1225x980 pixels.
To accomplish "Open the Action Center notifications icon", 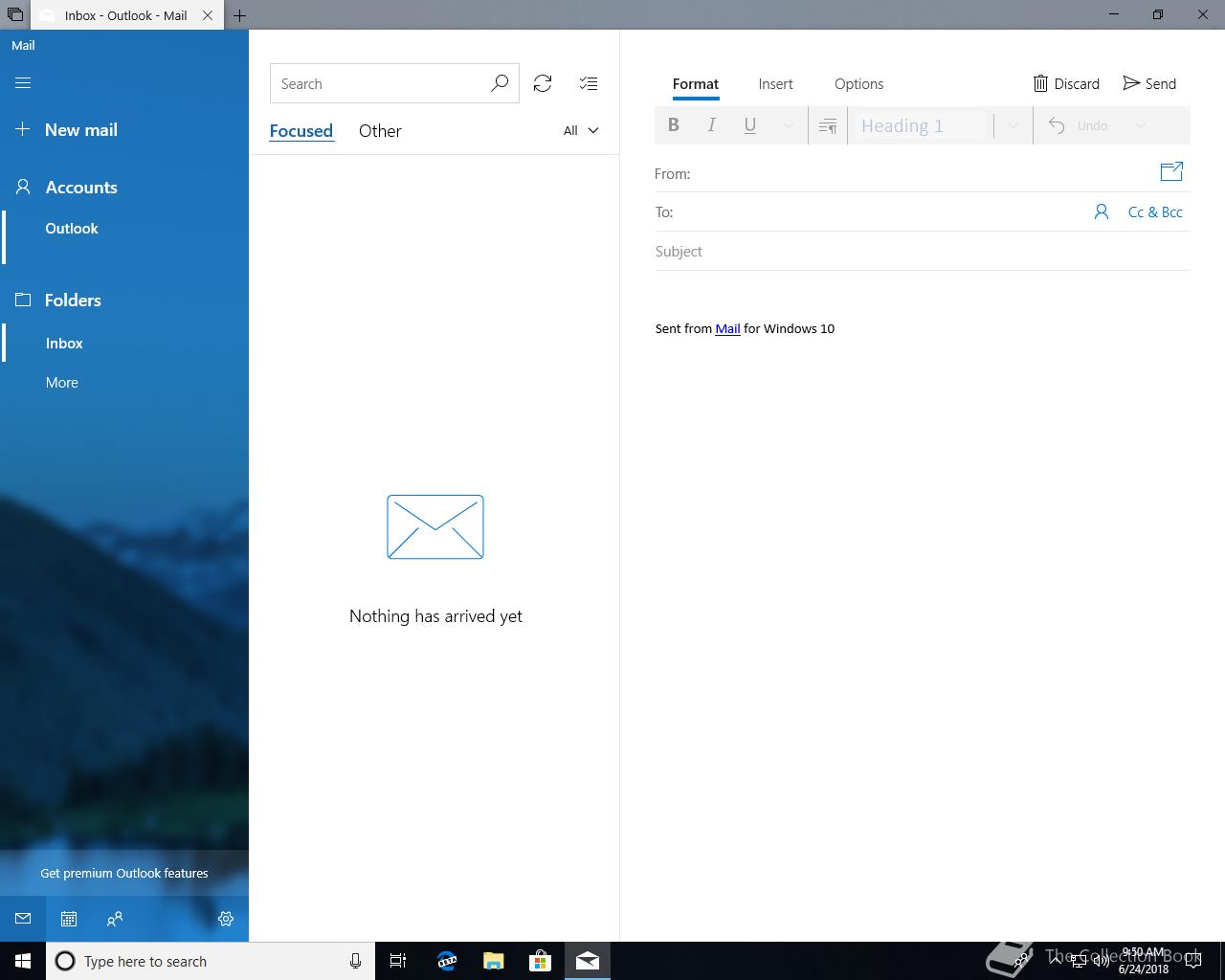I will tap(1193, 961).
